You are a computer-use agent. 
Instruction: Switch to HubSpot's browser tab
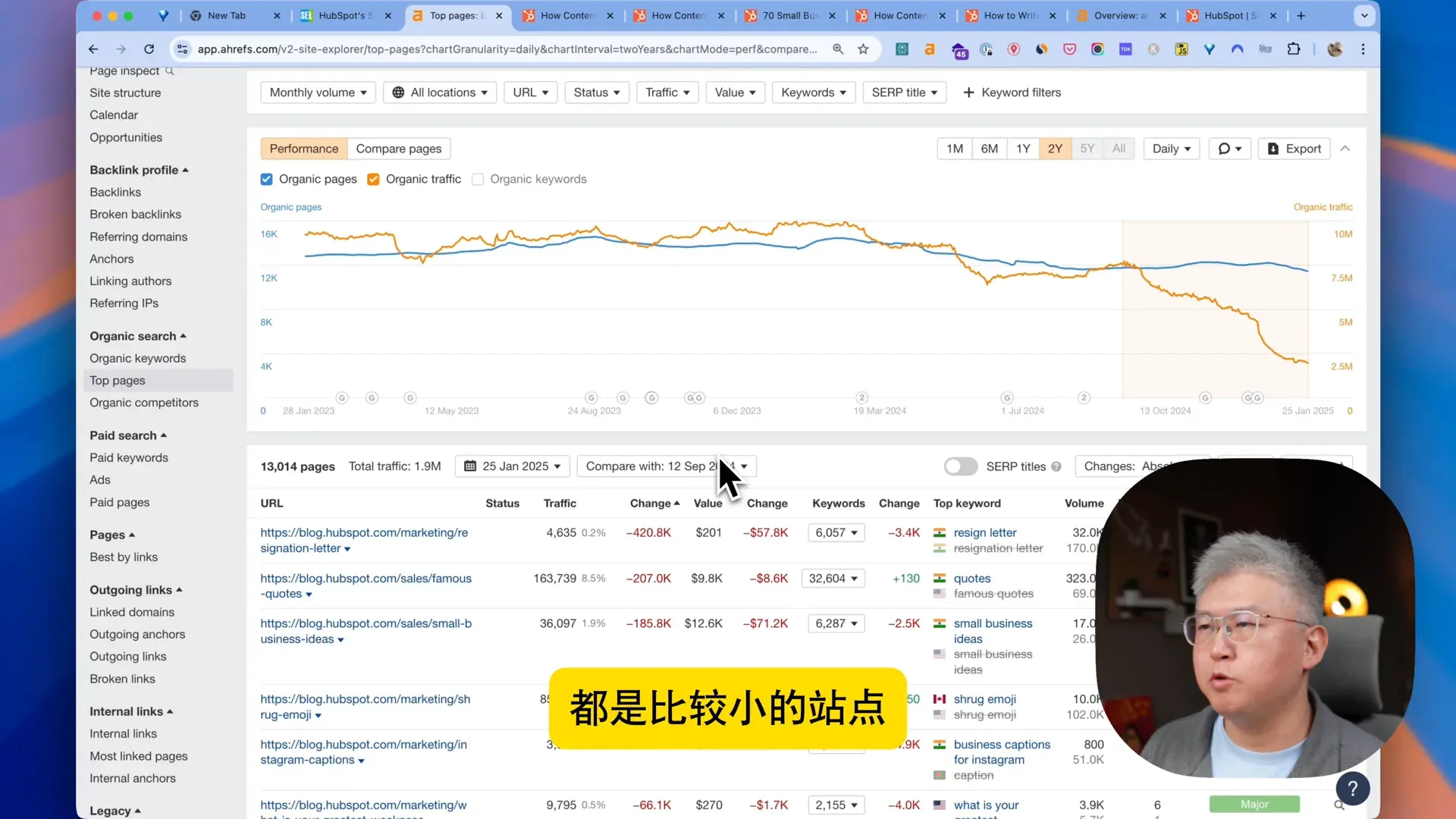345,15
